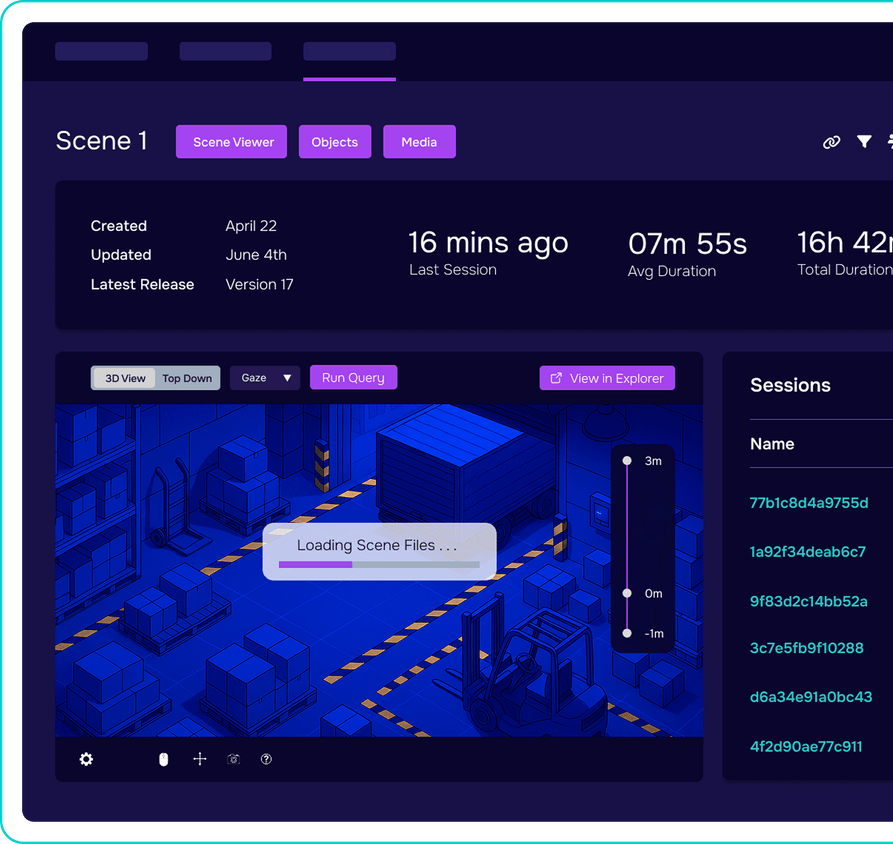Open the Media tab
This screenshot has width=893, height=844.
(x=419, y=142)
